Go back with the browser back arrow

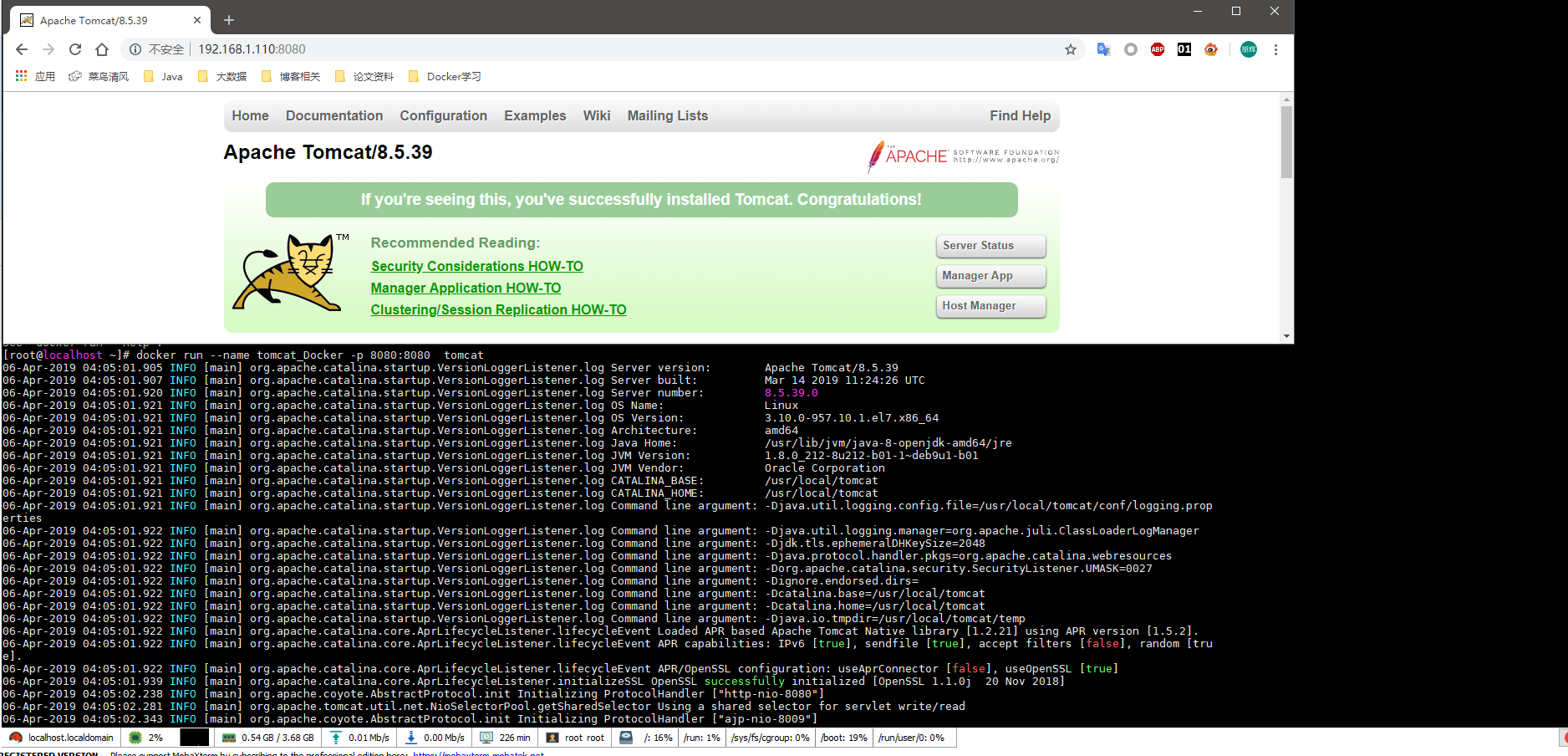pyautogui.click(x=22, y=49)
